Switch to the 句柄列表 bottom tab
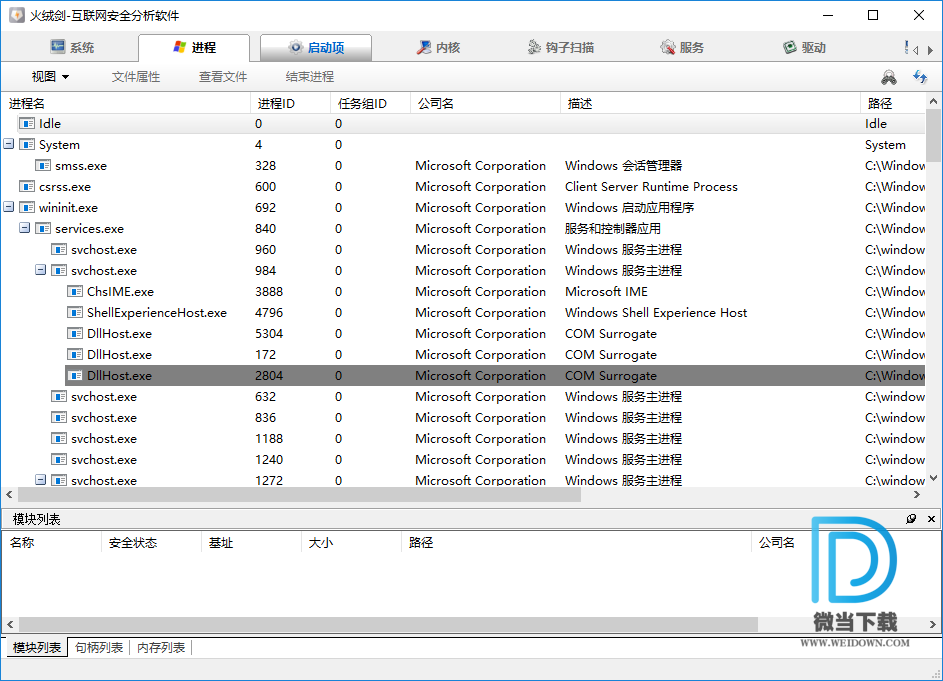 (99, 648)
